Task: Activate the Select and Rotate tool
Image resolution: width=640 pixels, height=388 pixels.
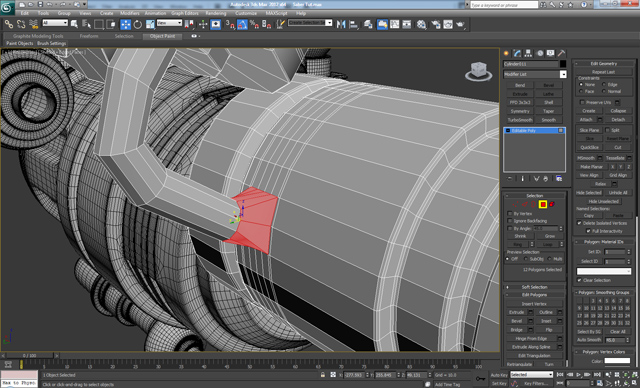Action: (138, 24)
